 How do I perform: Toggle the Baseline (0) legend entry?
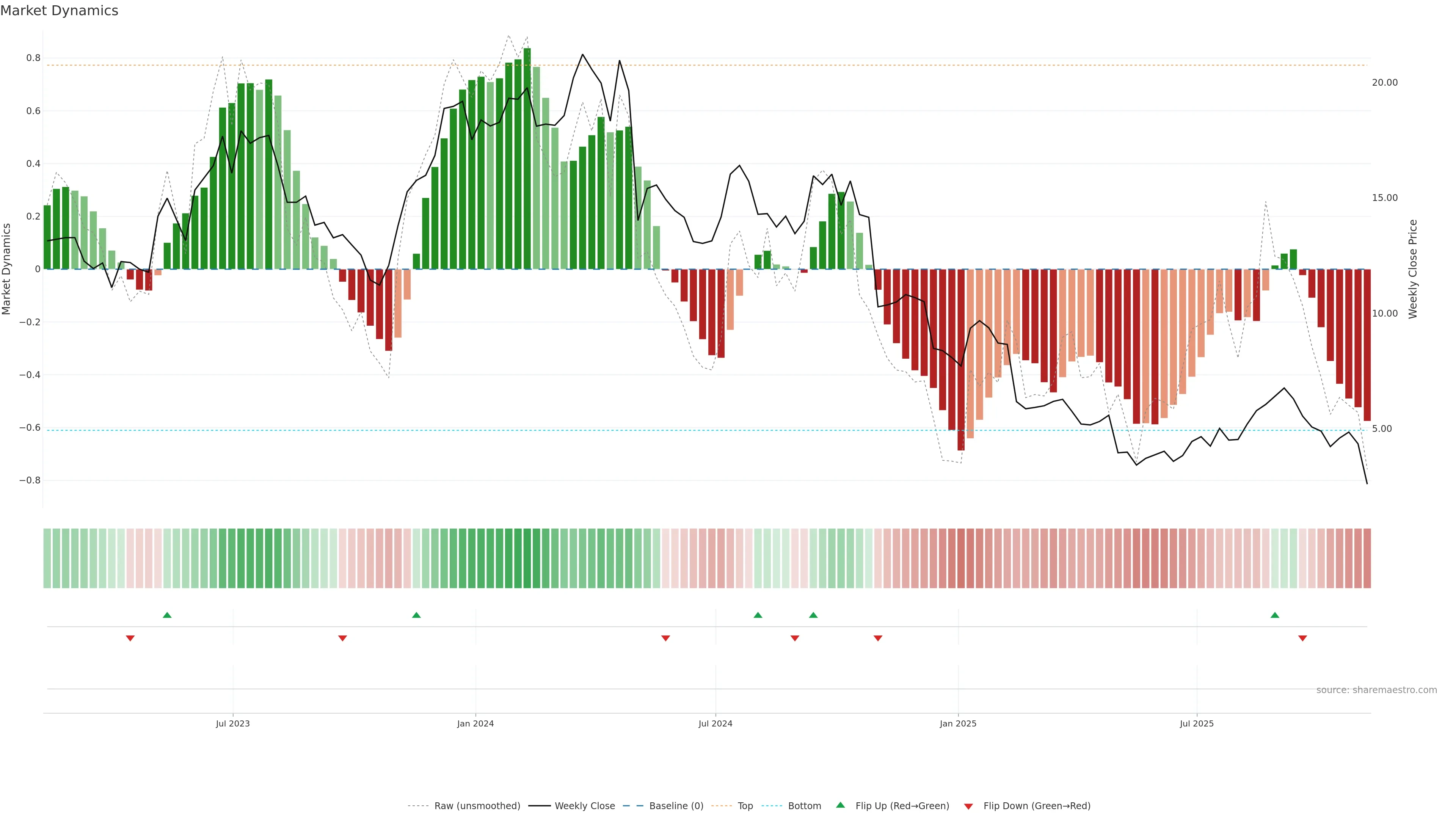point(676,806)
